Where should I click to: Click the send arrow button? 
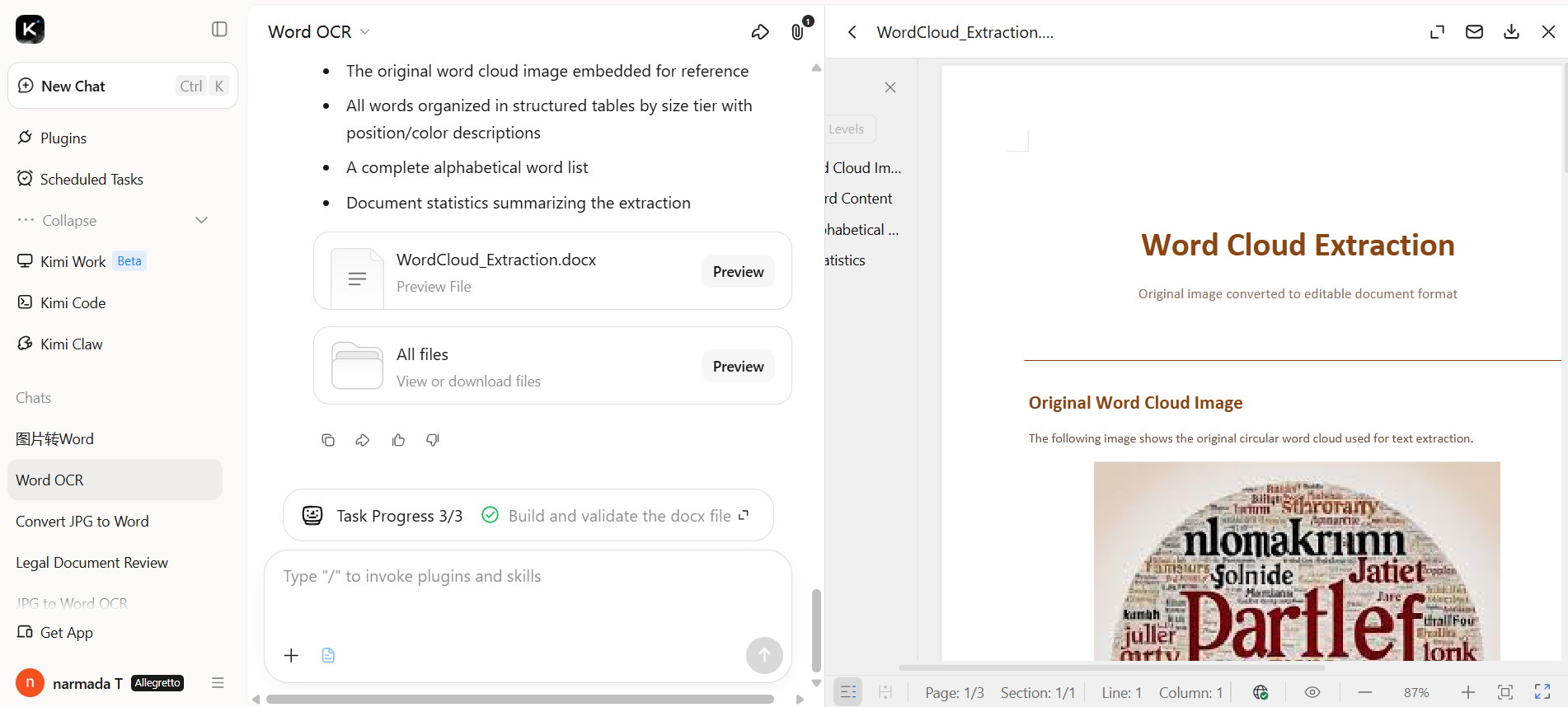764,655
